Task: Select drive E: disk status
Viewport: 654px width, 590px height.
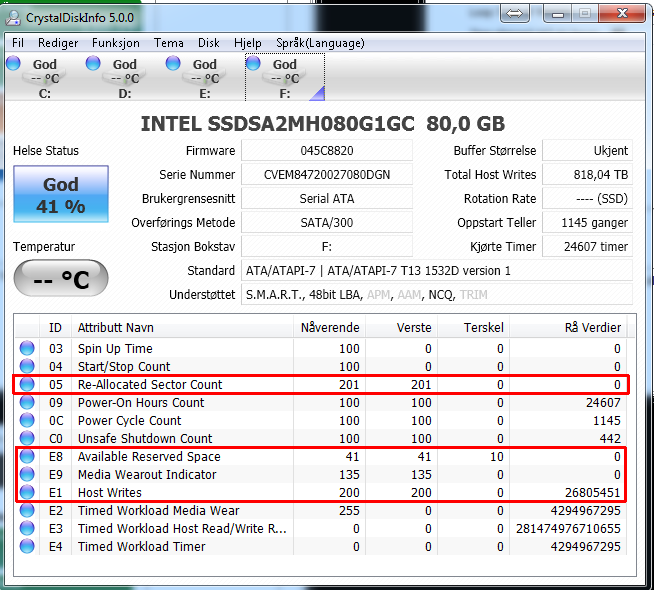Action: point(205,78)
